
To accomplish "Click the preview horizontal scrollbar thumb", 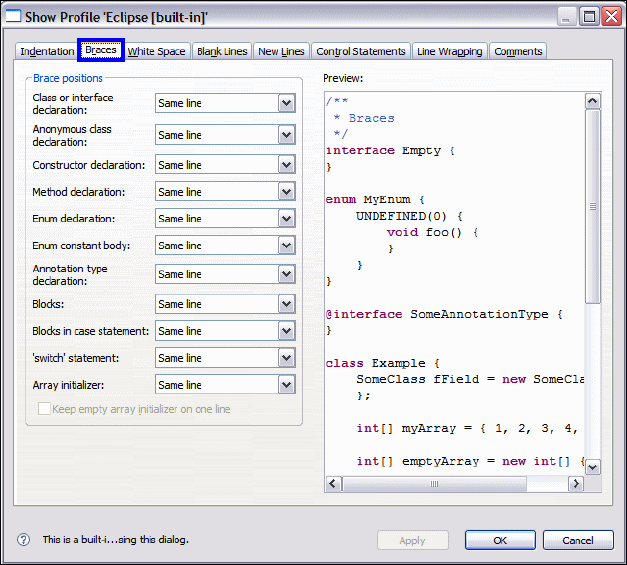I will [x=434, y=484].
